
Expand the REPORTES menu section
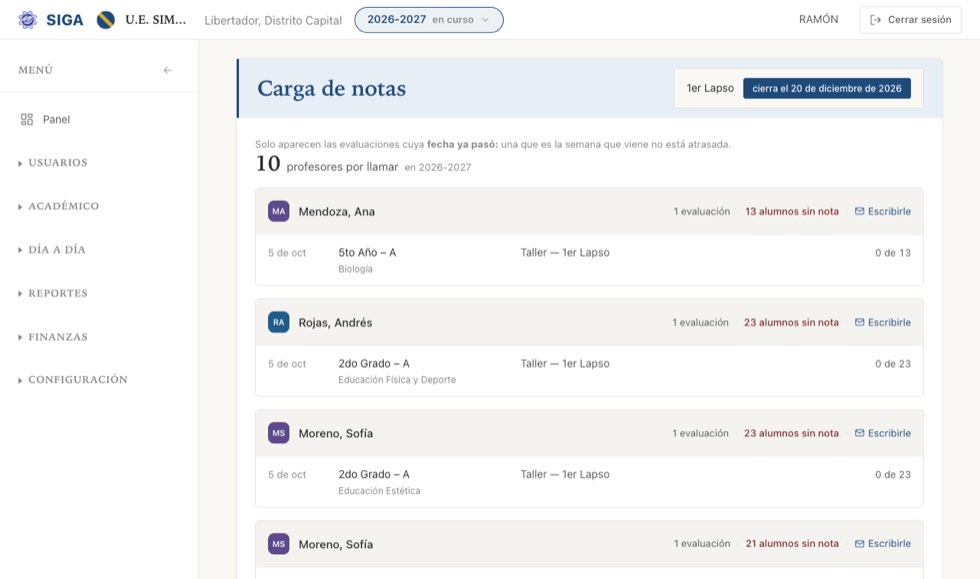pyautogui.click(x=53, y=293)
